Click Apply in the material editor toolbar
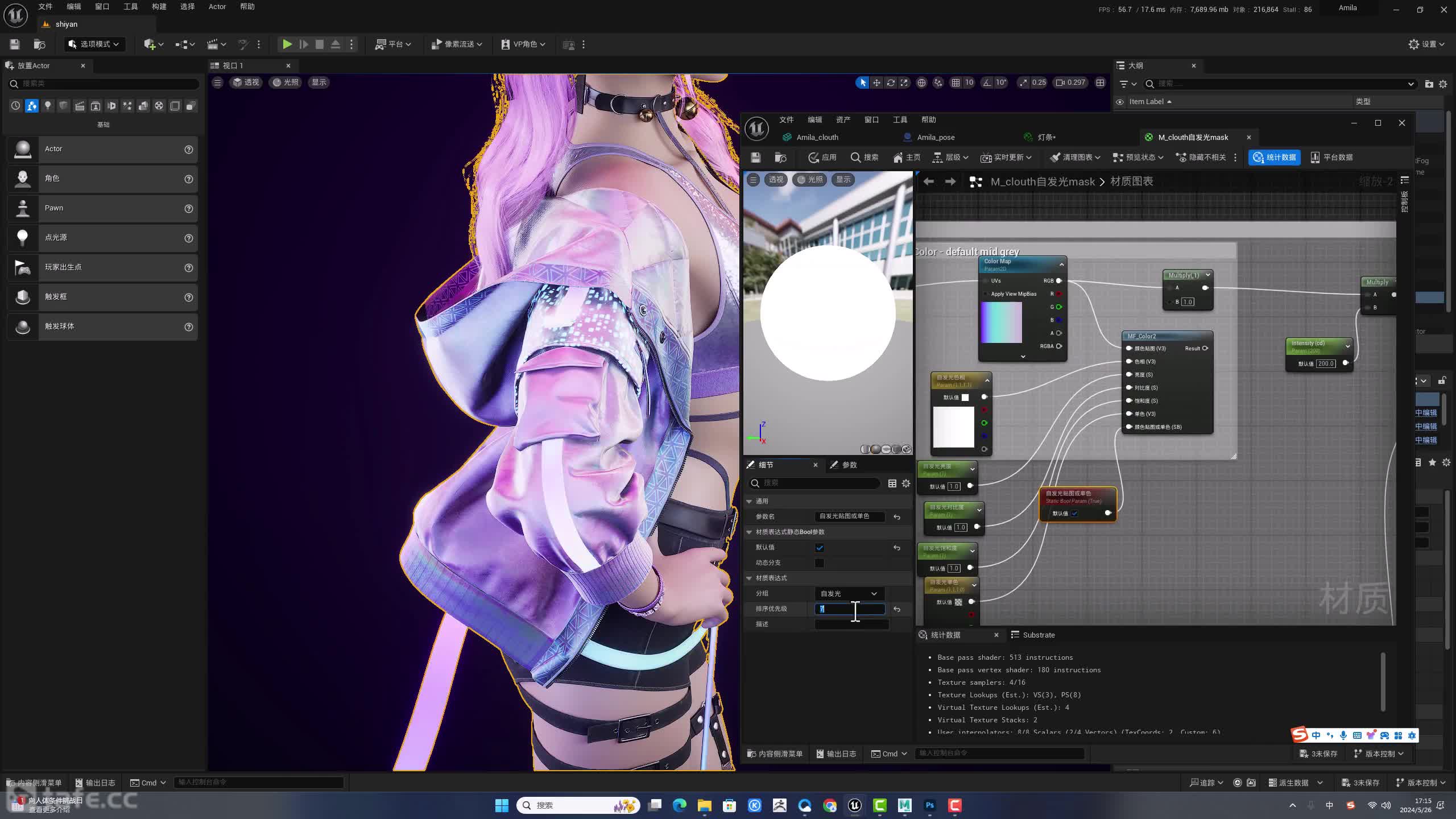 coord(822,158)
